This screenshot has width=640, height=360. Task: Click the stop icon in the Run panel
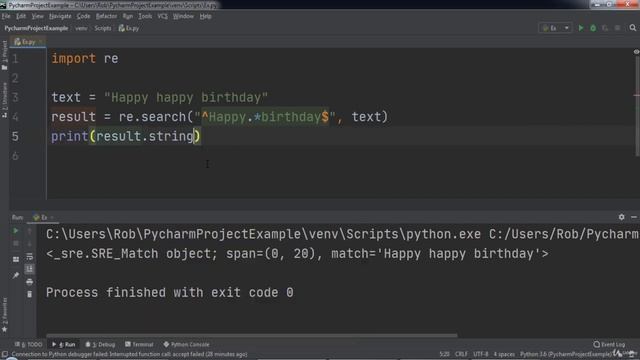(16, 244)
